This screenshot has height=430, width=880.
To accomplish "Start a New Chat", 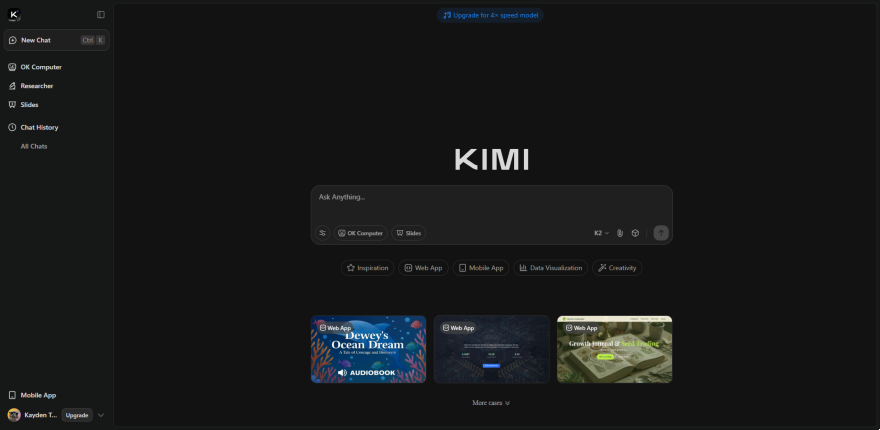I will point(57,40).
